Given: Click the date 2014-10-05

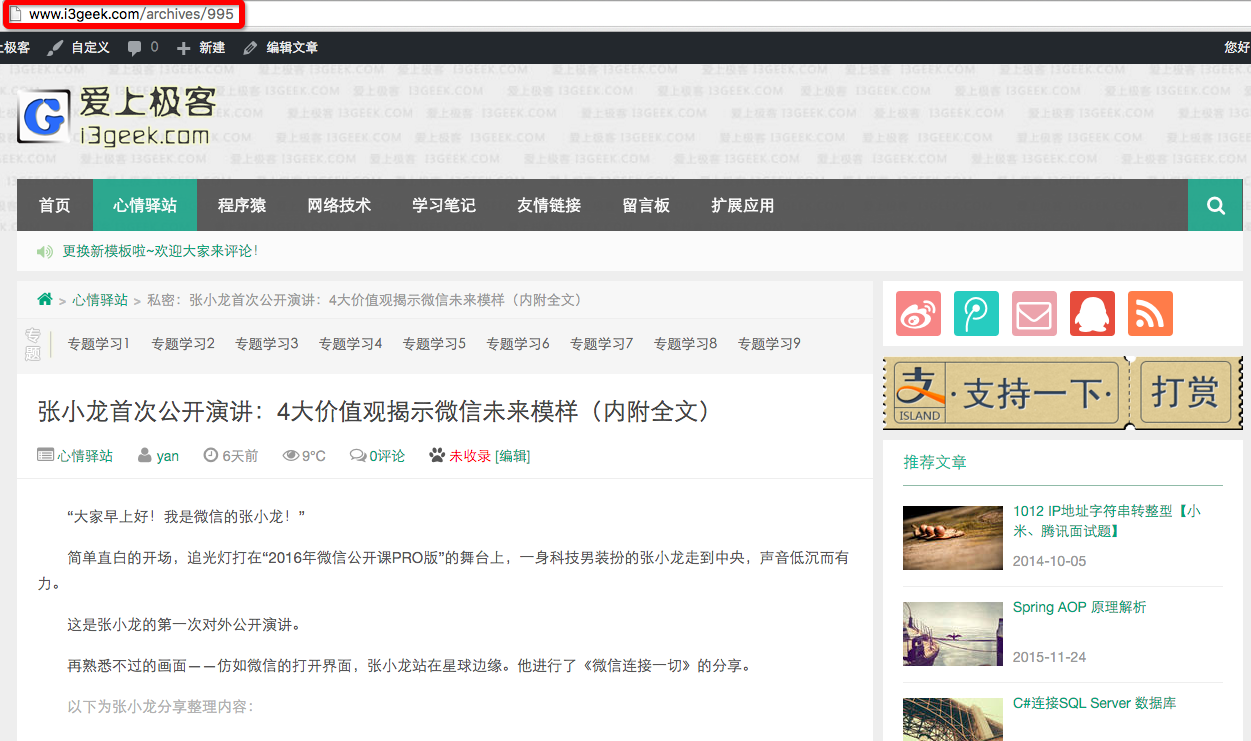Looking at the screenshot, I should coord(1049,561).
